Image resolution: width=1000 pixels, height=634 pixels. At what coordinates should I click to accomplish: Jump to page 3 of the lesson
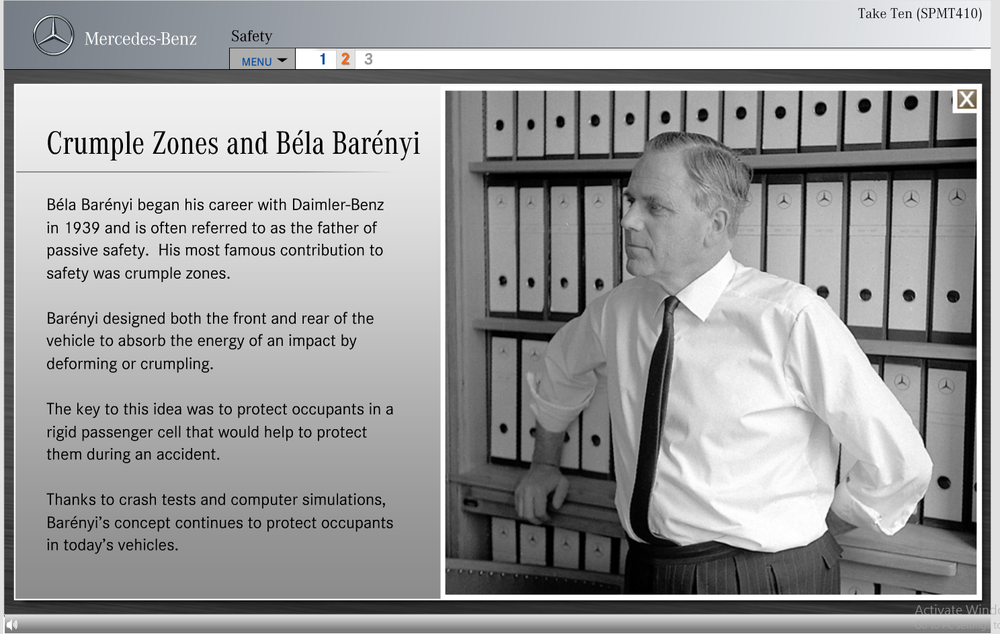point(368,59)
